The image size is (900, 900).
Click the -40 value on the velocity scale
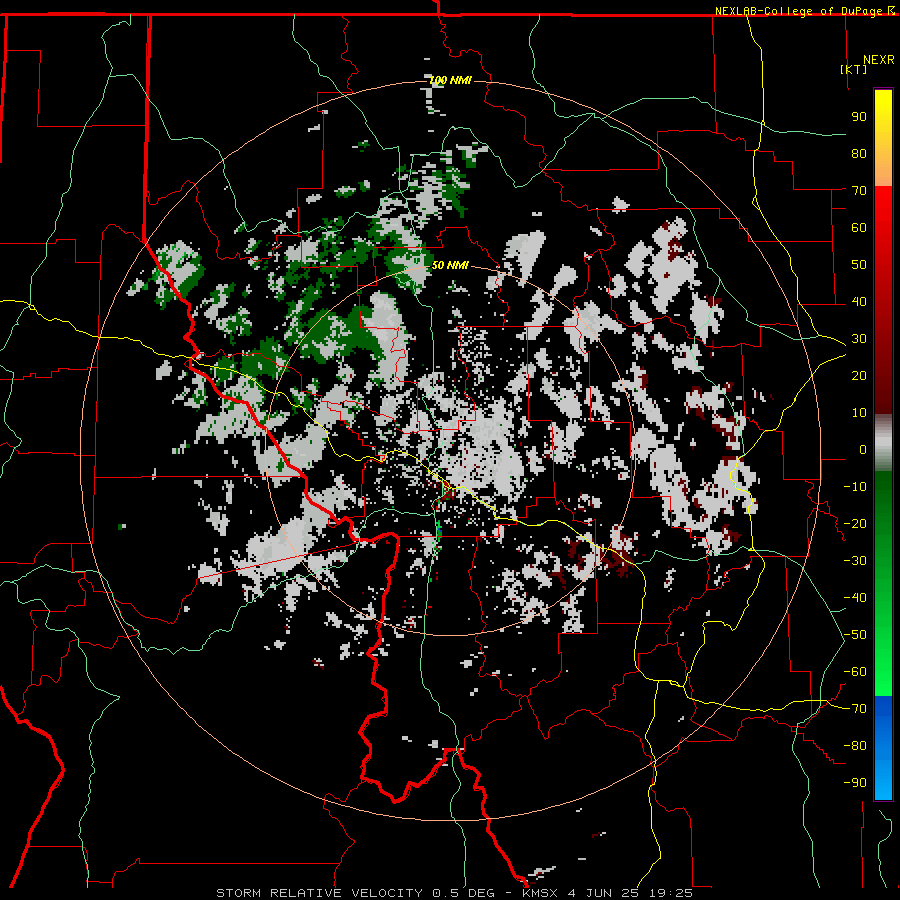coord(855,598)
